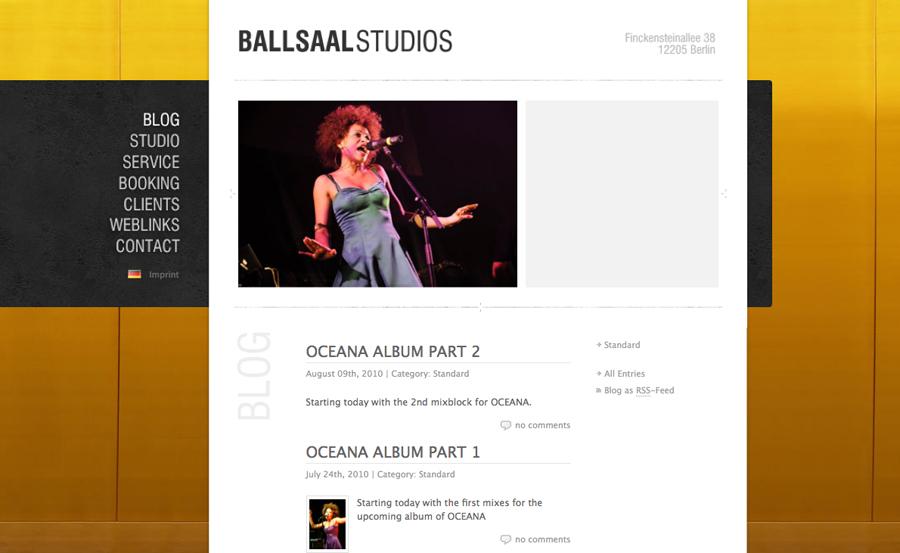Click comment bubble icon under Oceana Part 2
The width and height of the screenshot is (900, 553).
click(x=505, y=425)
